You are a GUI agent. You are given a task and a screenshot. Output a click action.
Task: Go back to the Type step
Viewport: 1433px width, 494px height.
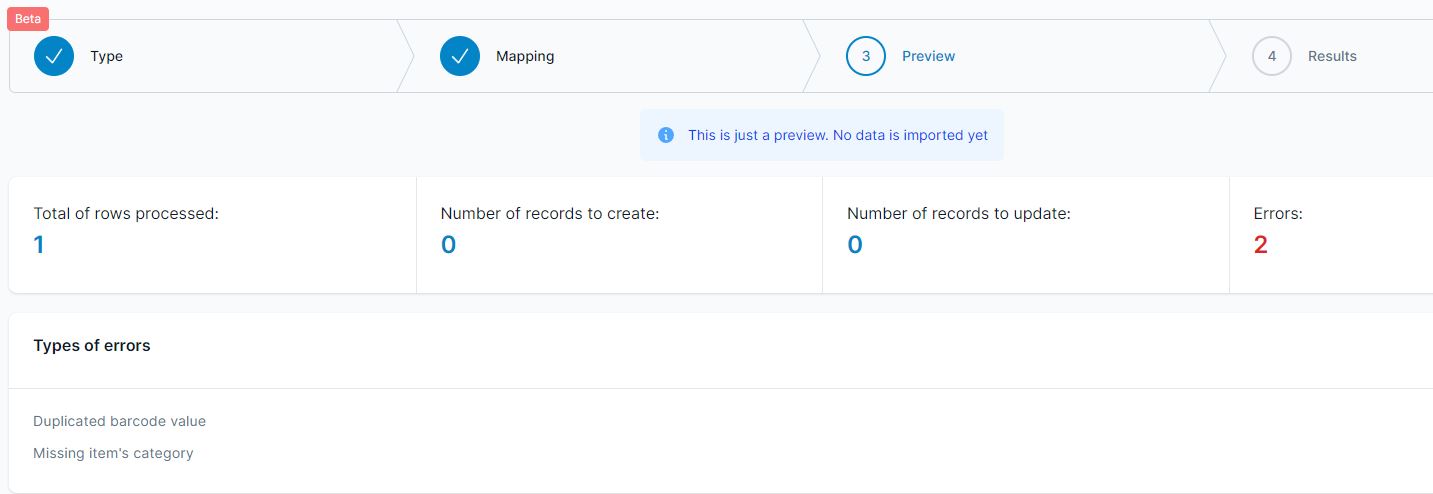pos(106,56)
